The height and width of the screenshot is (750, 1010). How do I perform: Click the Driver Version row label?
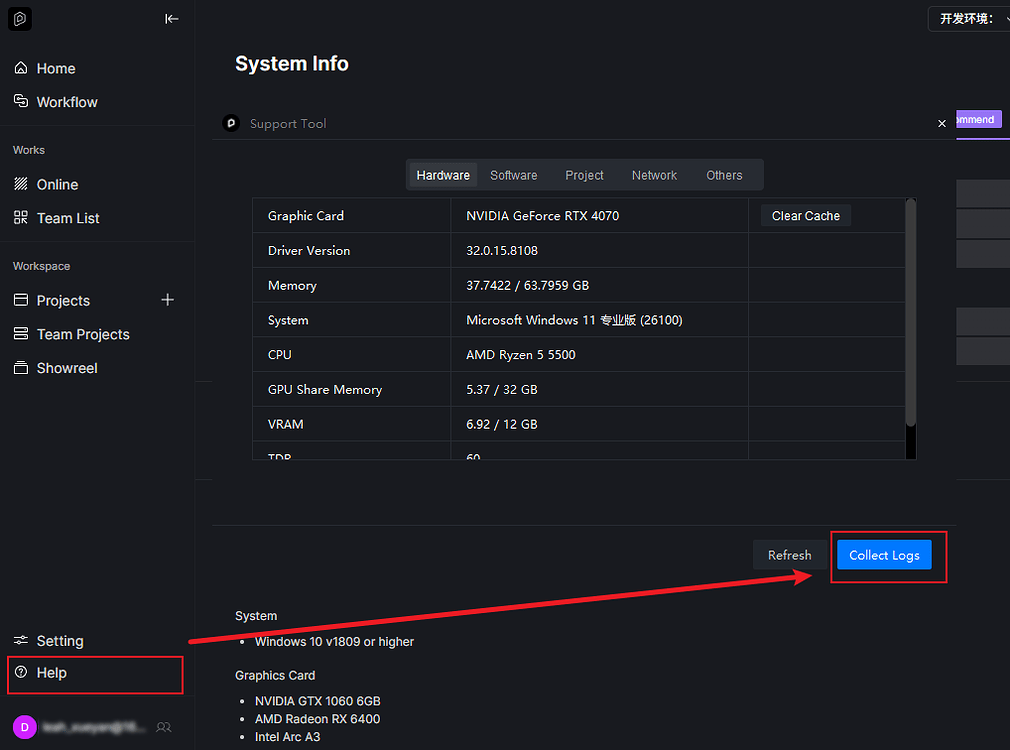tap(309, 251)
